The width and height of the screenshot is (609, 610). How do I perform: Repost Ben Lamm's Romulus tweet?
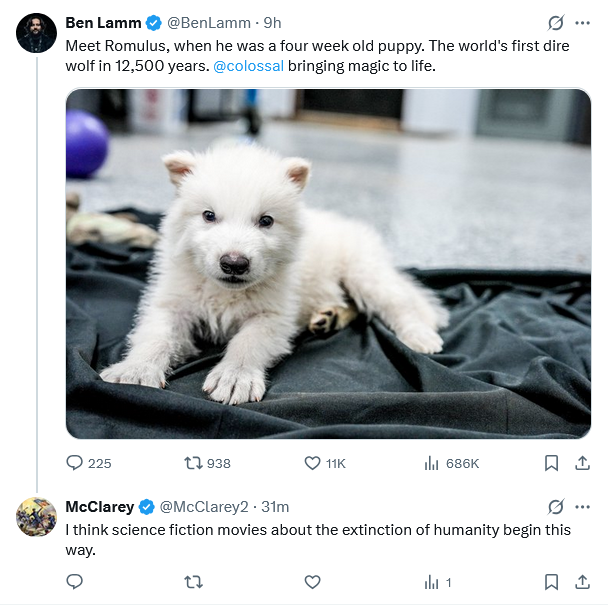[x=194, y=463]
